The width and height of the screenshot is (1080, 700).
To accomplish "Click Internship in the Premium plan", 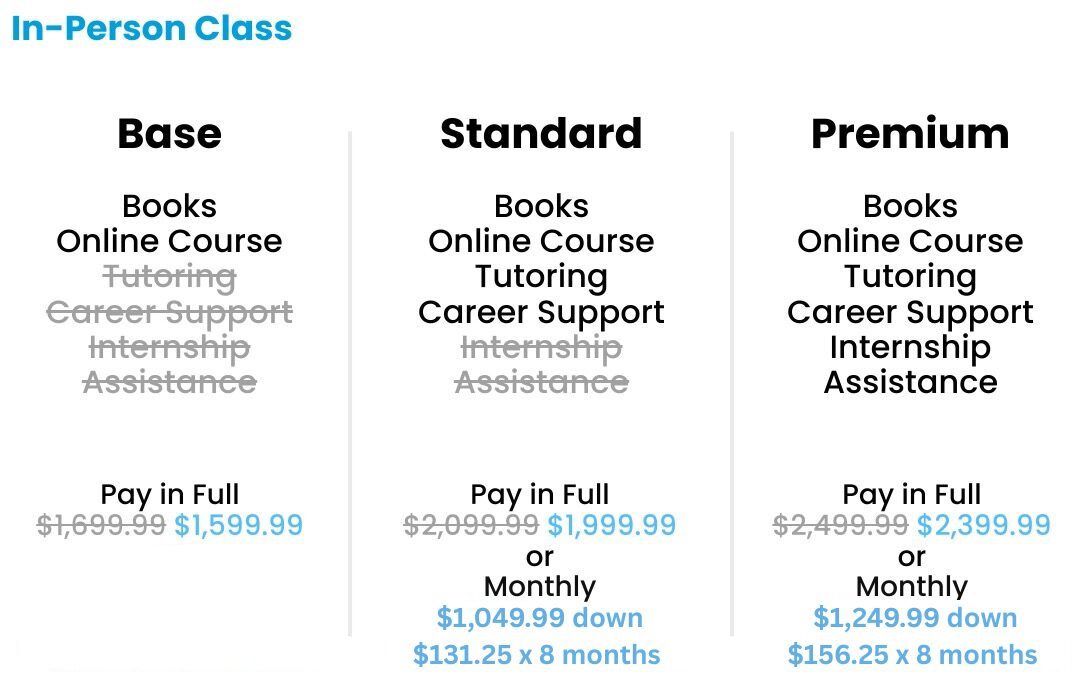I will (x=910, y=347).
